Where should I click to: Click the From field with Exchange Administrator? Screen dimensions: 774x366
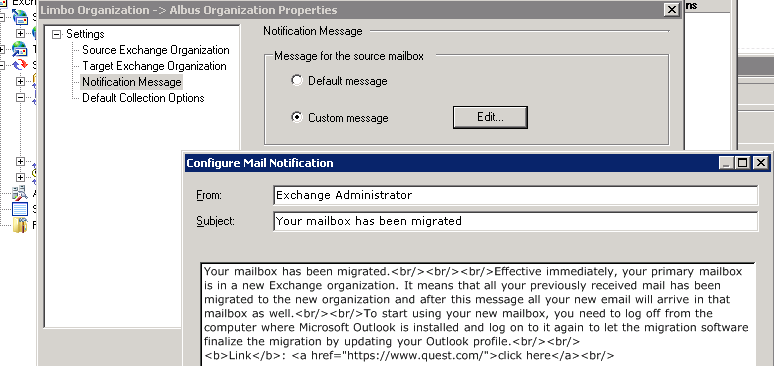point(515,195)
